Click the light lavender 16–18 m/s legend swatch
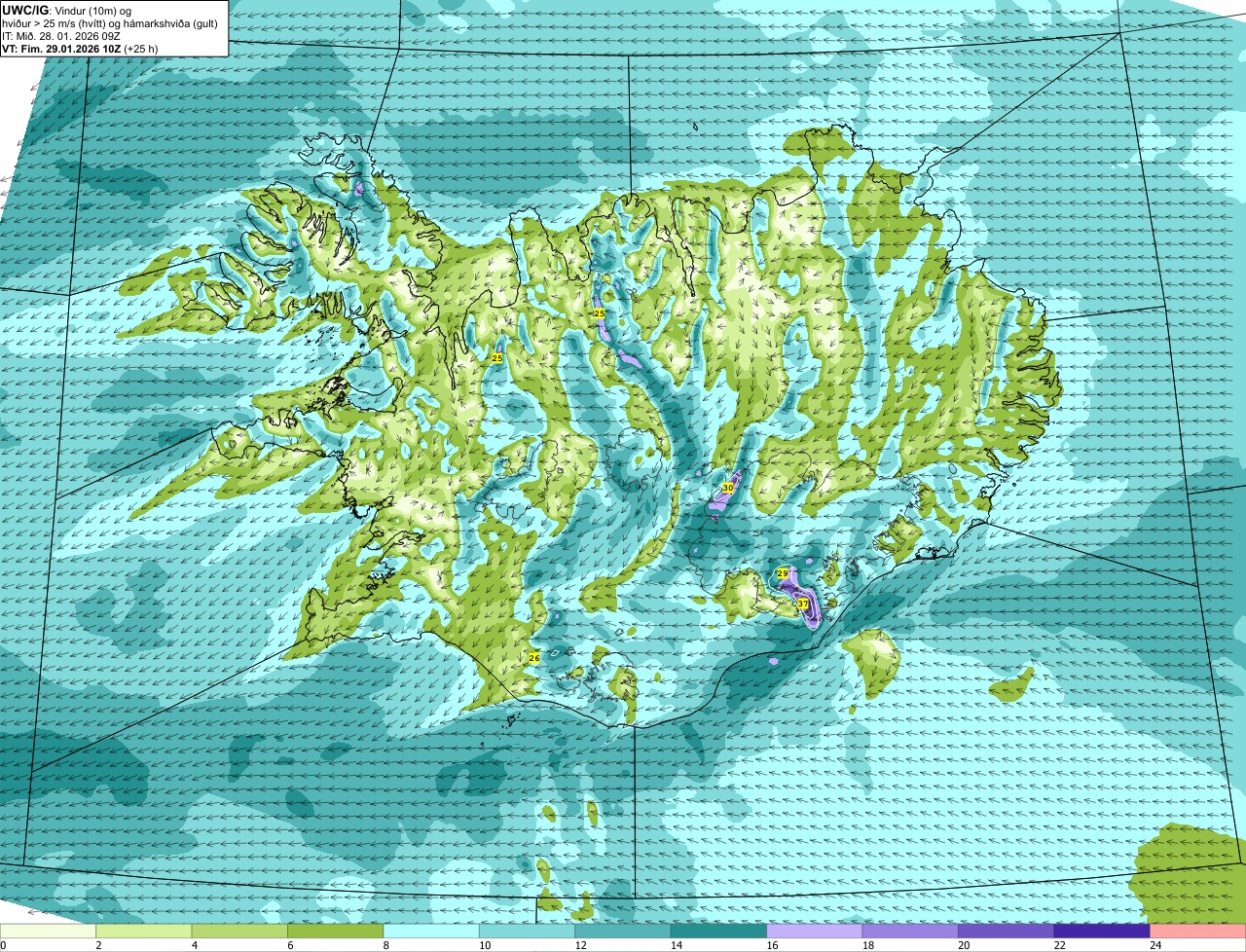 pyautogui.click(x=815, y=931)
